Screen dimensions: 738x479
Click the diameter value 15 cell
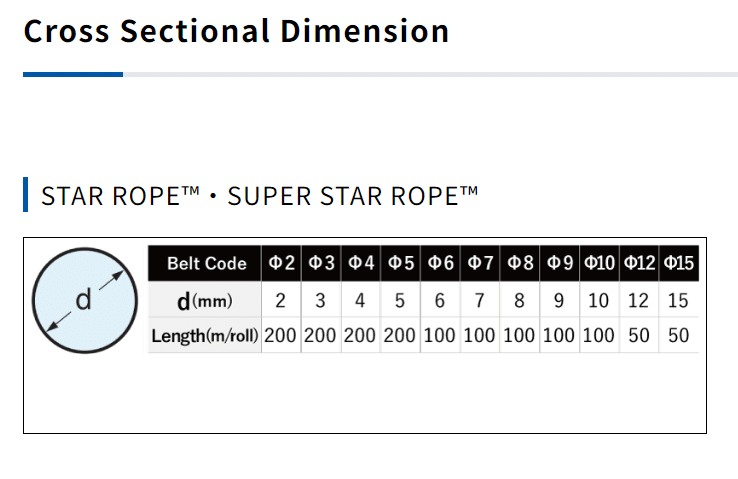click(x=679, y=300)
